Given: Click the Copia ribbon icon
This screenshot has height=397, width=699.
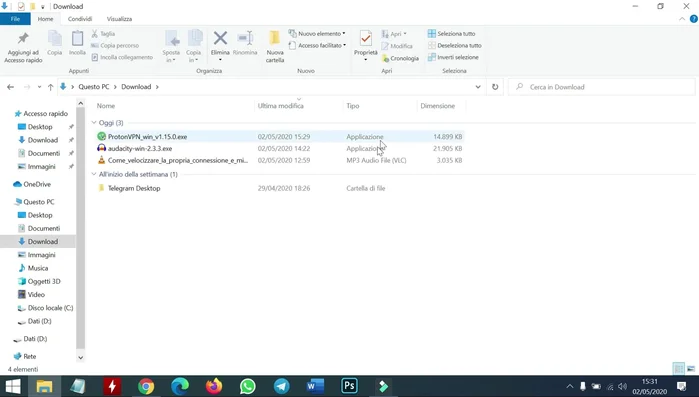Looking at the screenshot, I should click(54, 39).
